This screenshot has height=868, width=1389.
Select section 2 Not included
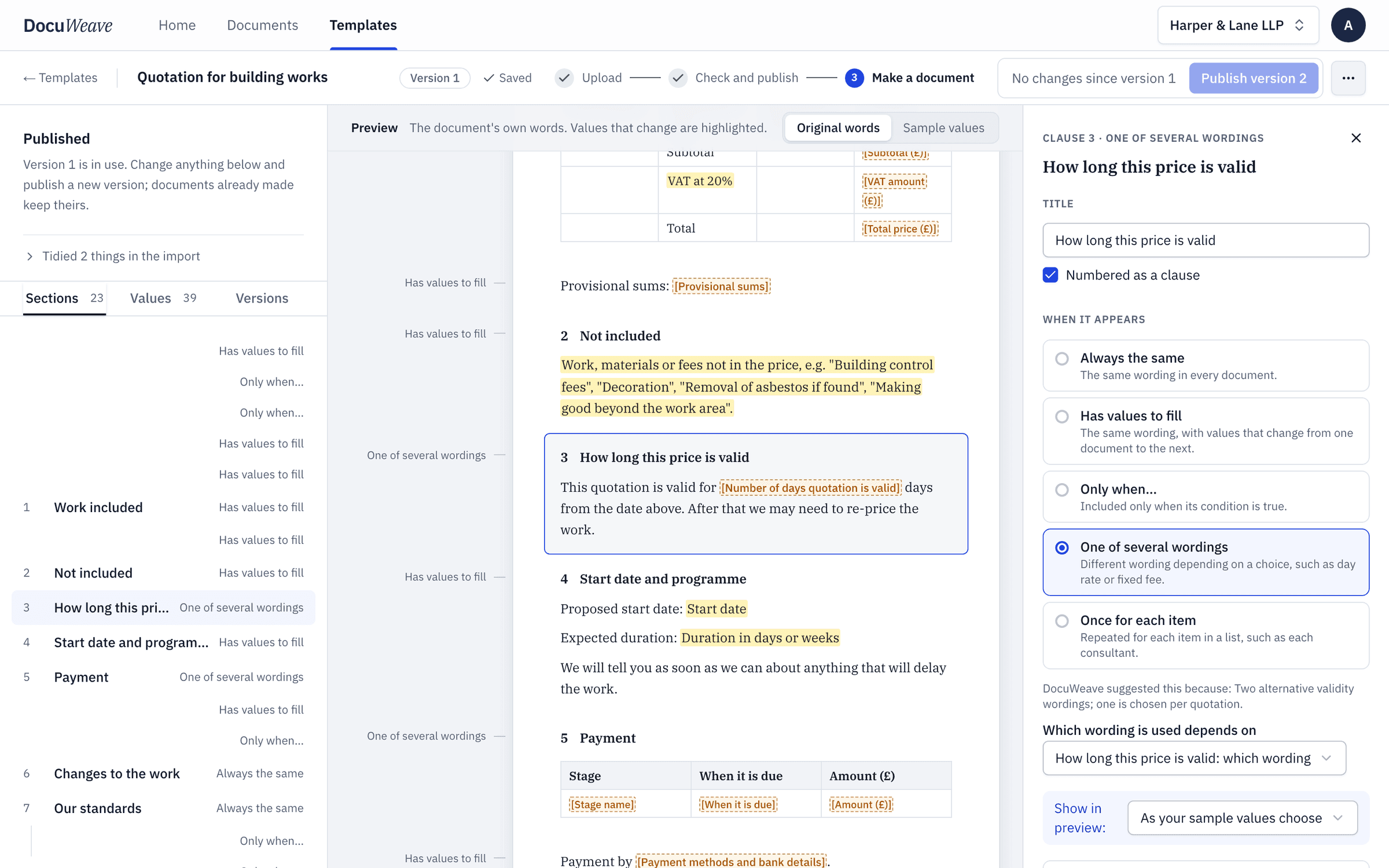point(163,573)
